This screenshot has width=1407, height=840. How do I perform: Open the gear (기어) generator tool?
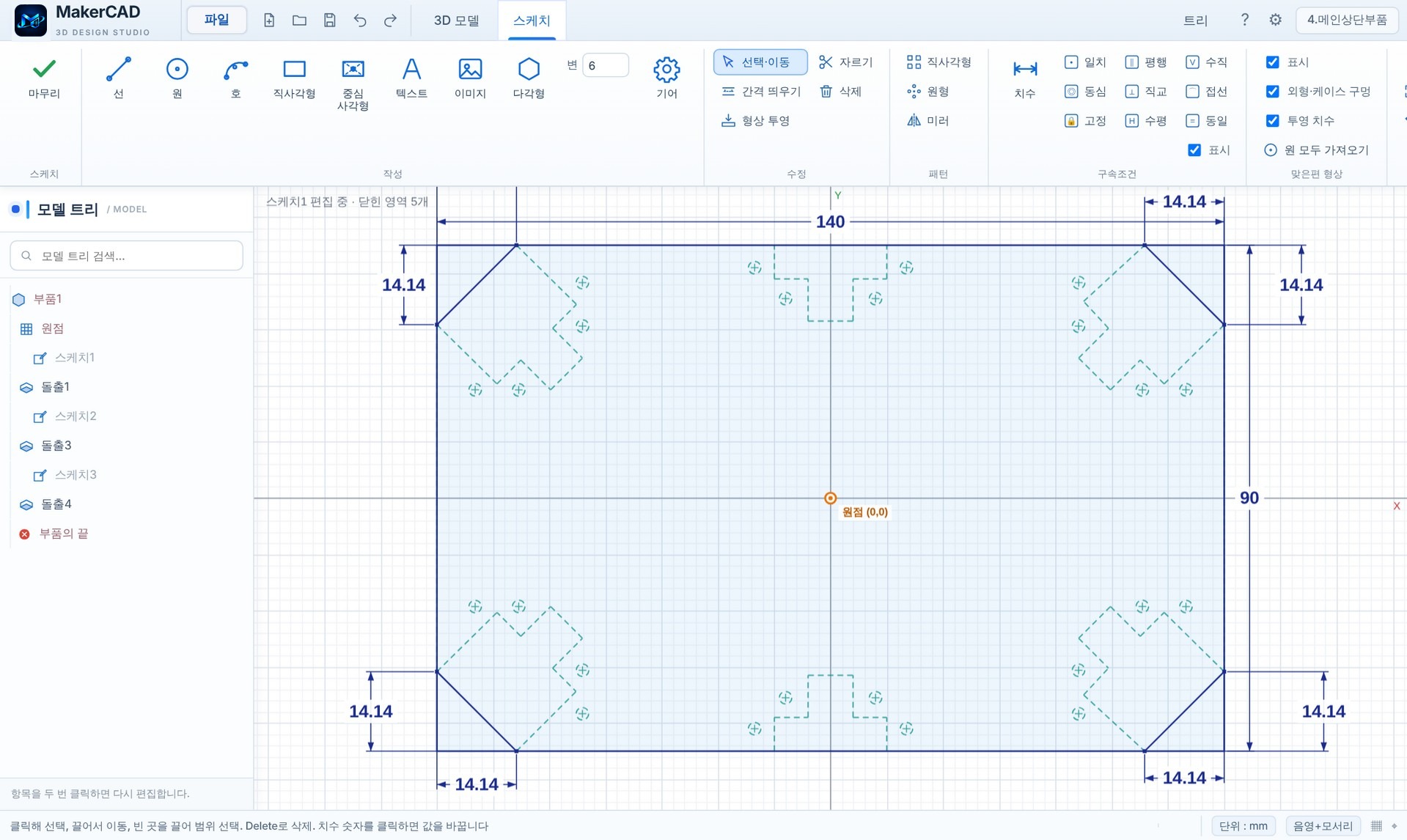pyautogui.click(x=666, y=78)
